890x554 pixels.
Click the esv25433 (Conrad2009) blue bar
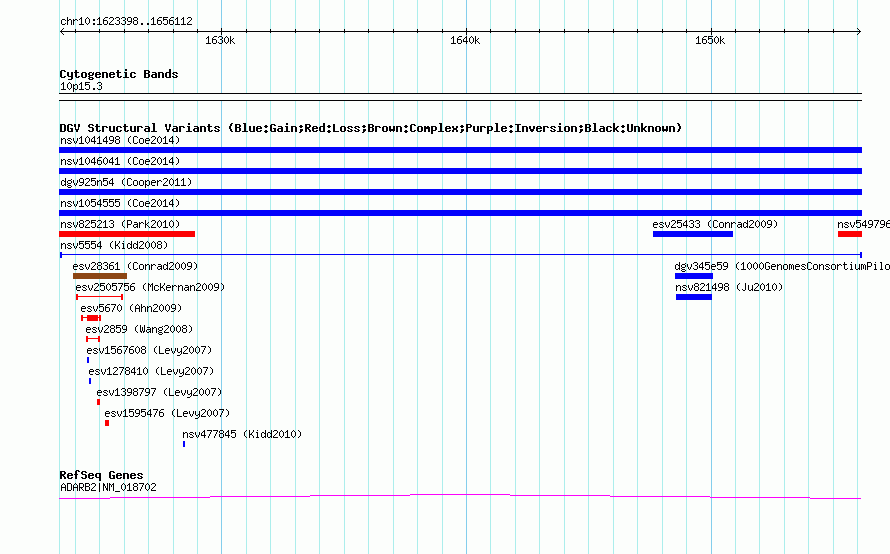click(692, 234)
